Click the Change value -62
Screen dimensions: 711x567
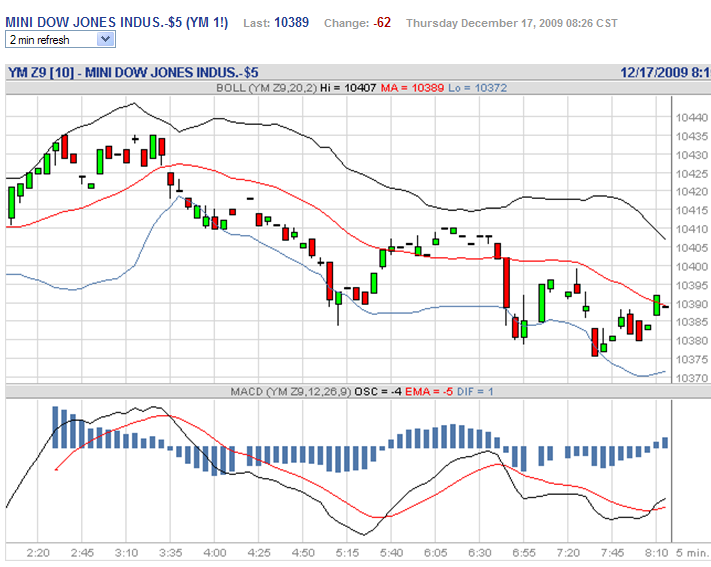[382, 23]
